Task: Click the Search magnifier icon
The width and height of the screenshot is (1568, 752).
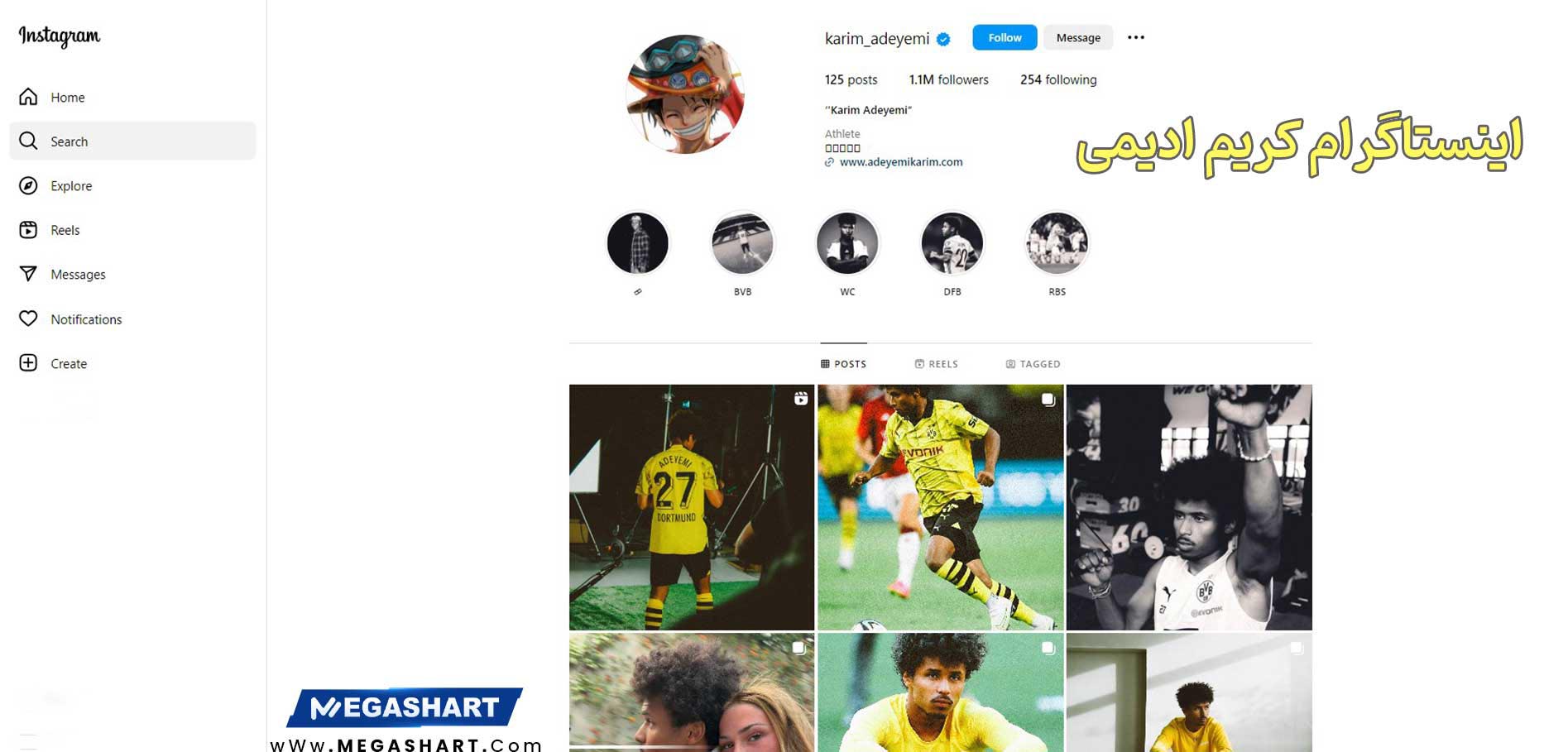Action: (x=28, y=141)
